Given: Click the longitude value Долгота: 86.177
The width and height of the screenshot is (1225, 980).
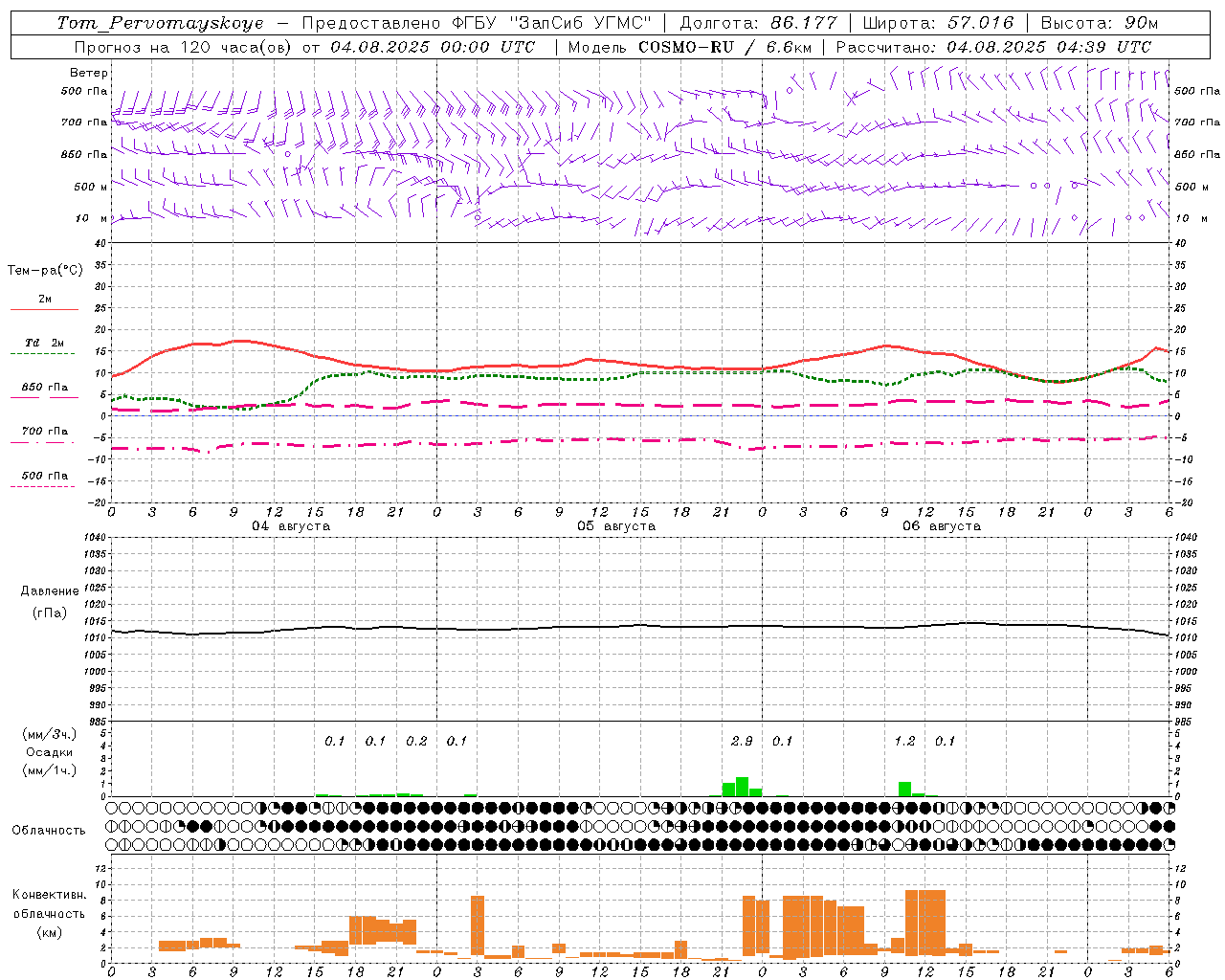Looking at the screenshot, I should click(759, 23).
